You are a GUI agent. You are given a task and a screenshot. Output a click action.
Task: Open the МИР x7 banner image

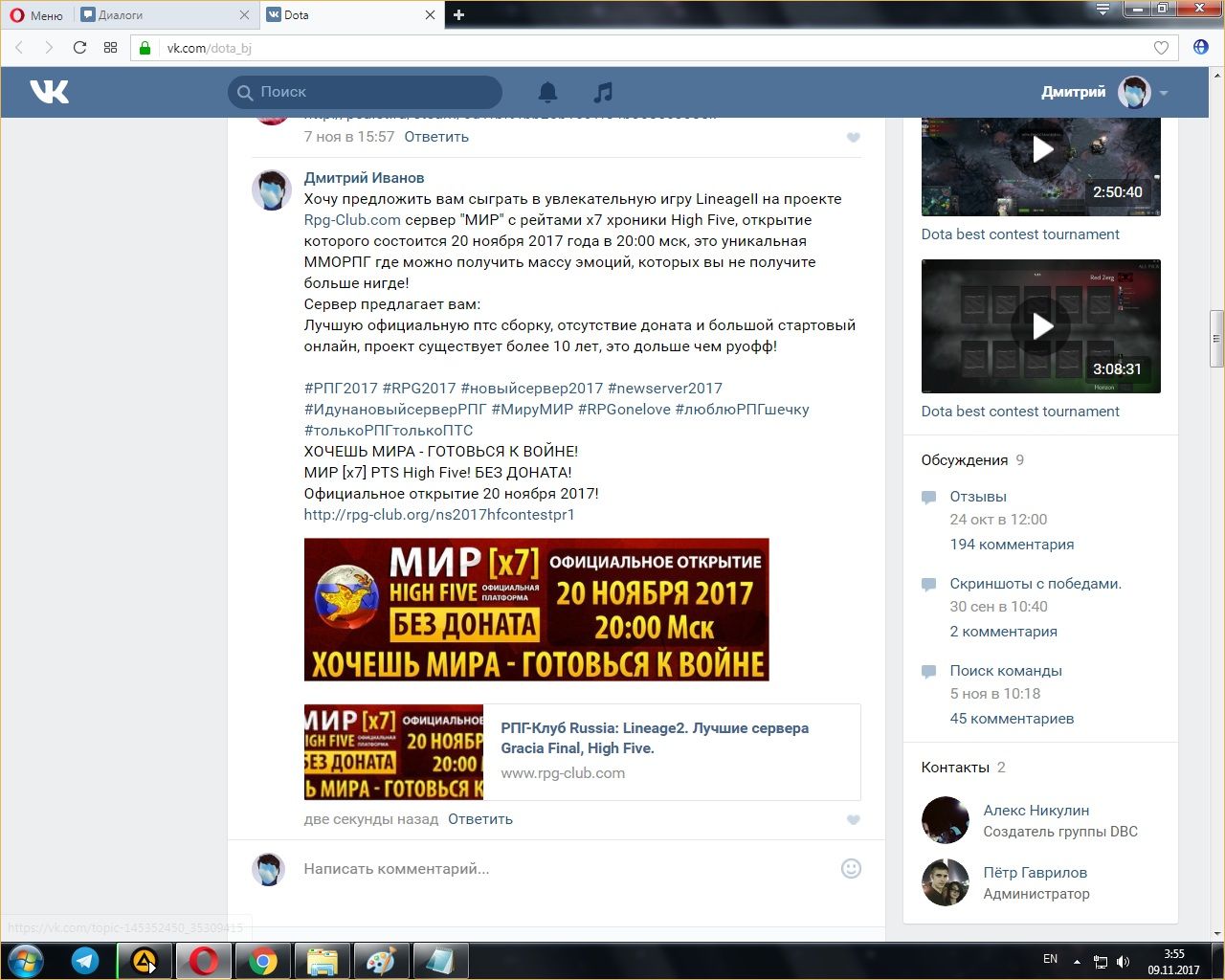click(x=536, y=610)
